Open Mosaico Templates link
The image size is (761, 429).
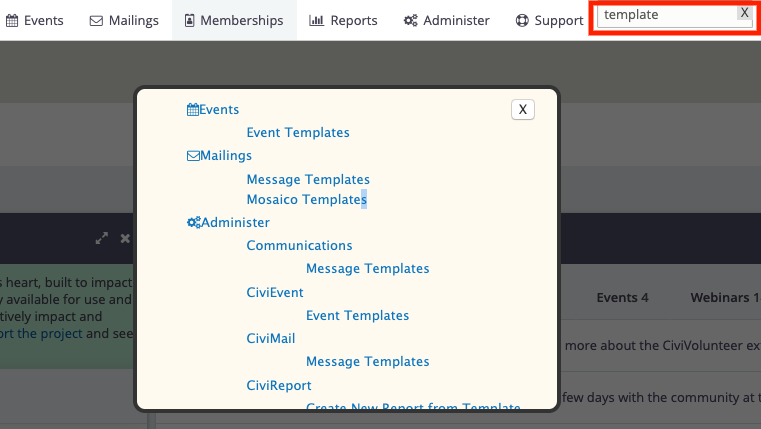coord(307,199)
